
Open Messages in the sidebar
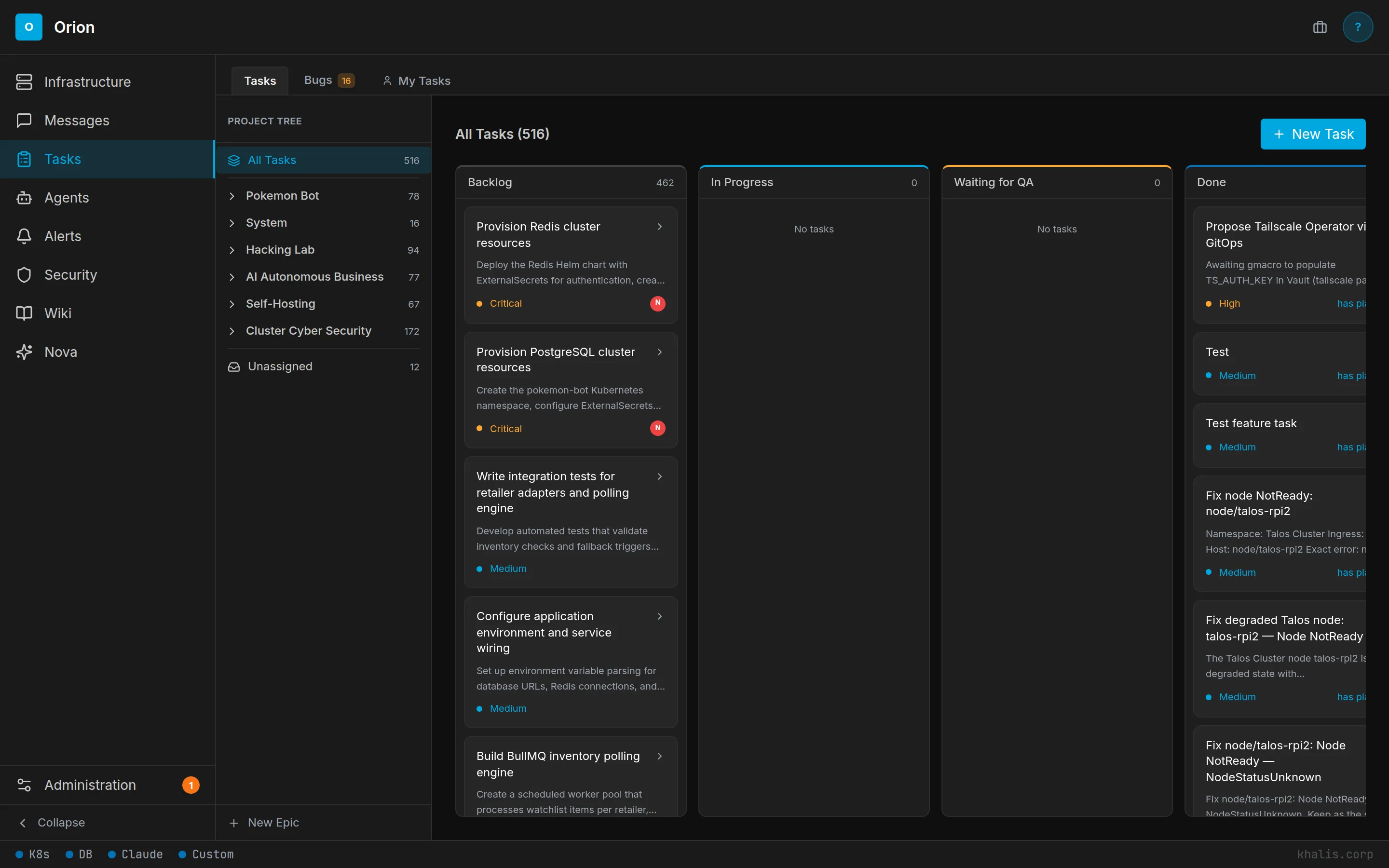108,120
